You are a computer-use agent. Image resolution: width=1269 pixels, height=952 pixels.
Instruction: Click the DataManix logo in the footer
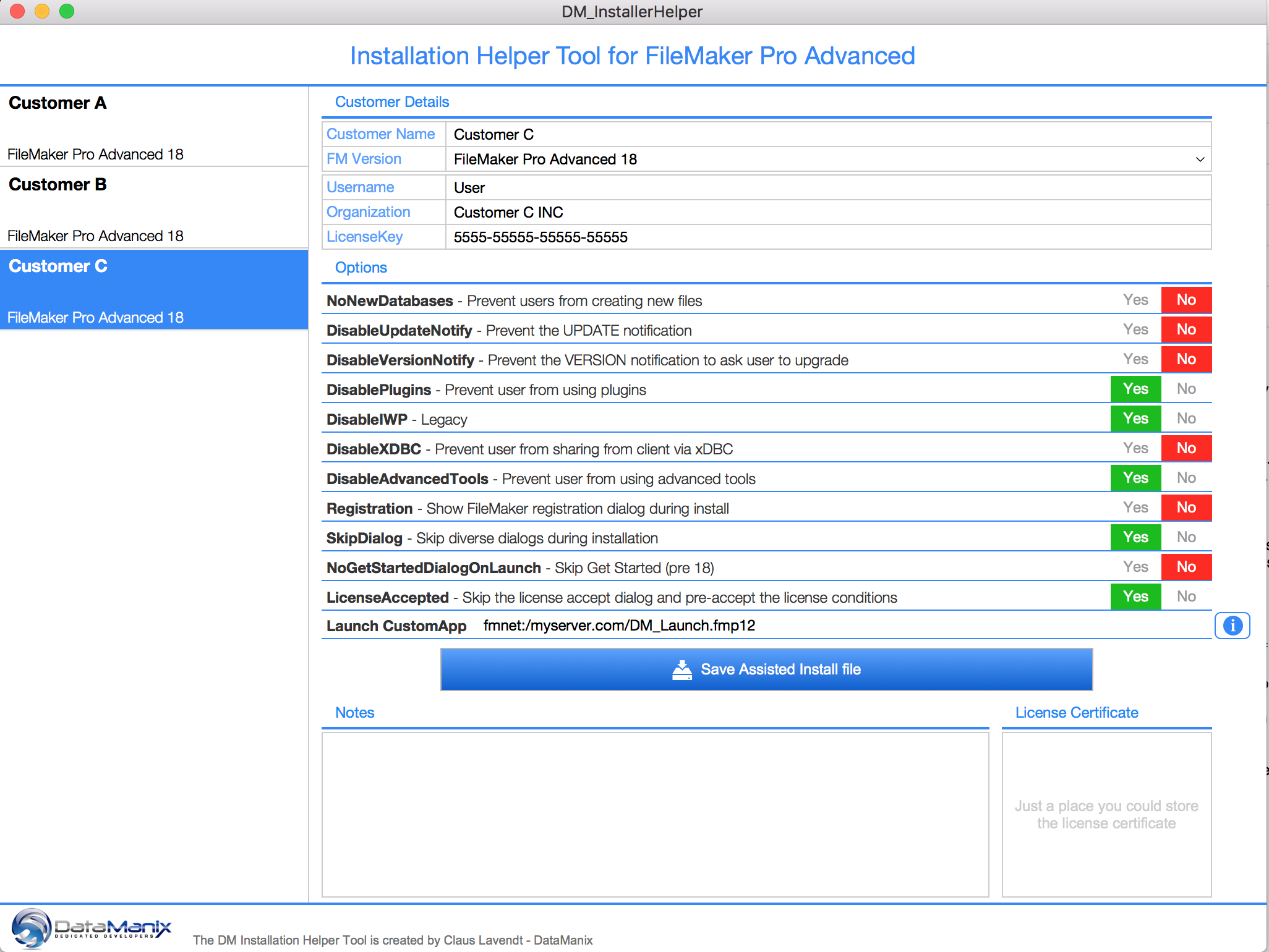(x=92, y=928)
